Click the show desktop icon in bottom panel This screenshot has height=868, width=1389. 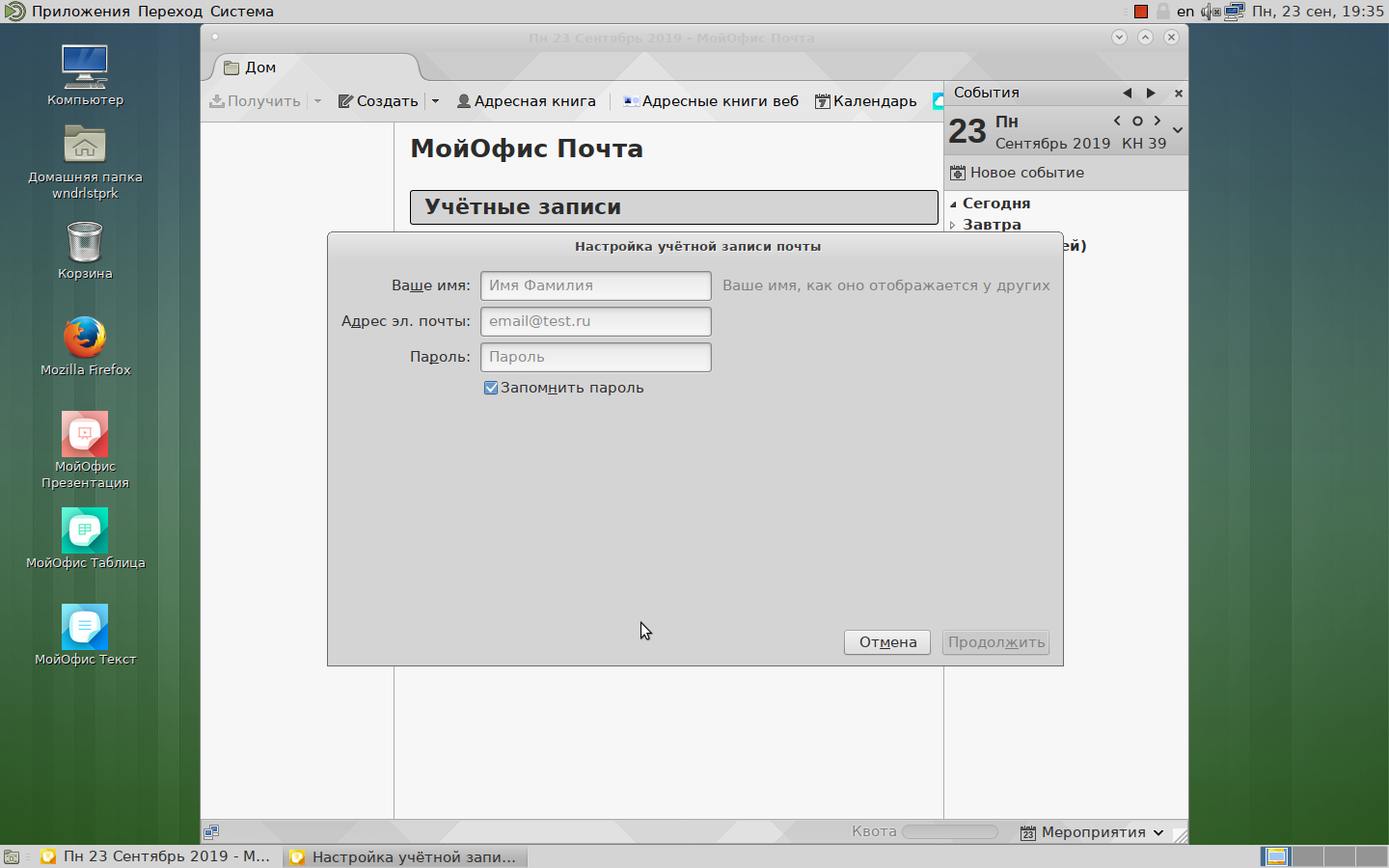[x=12, y=856]
